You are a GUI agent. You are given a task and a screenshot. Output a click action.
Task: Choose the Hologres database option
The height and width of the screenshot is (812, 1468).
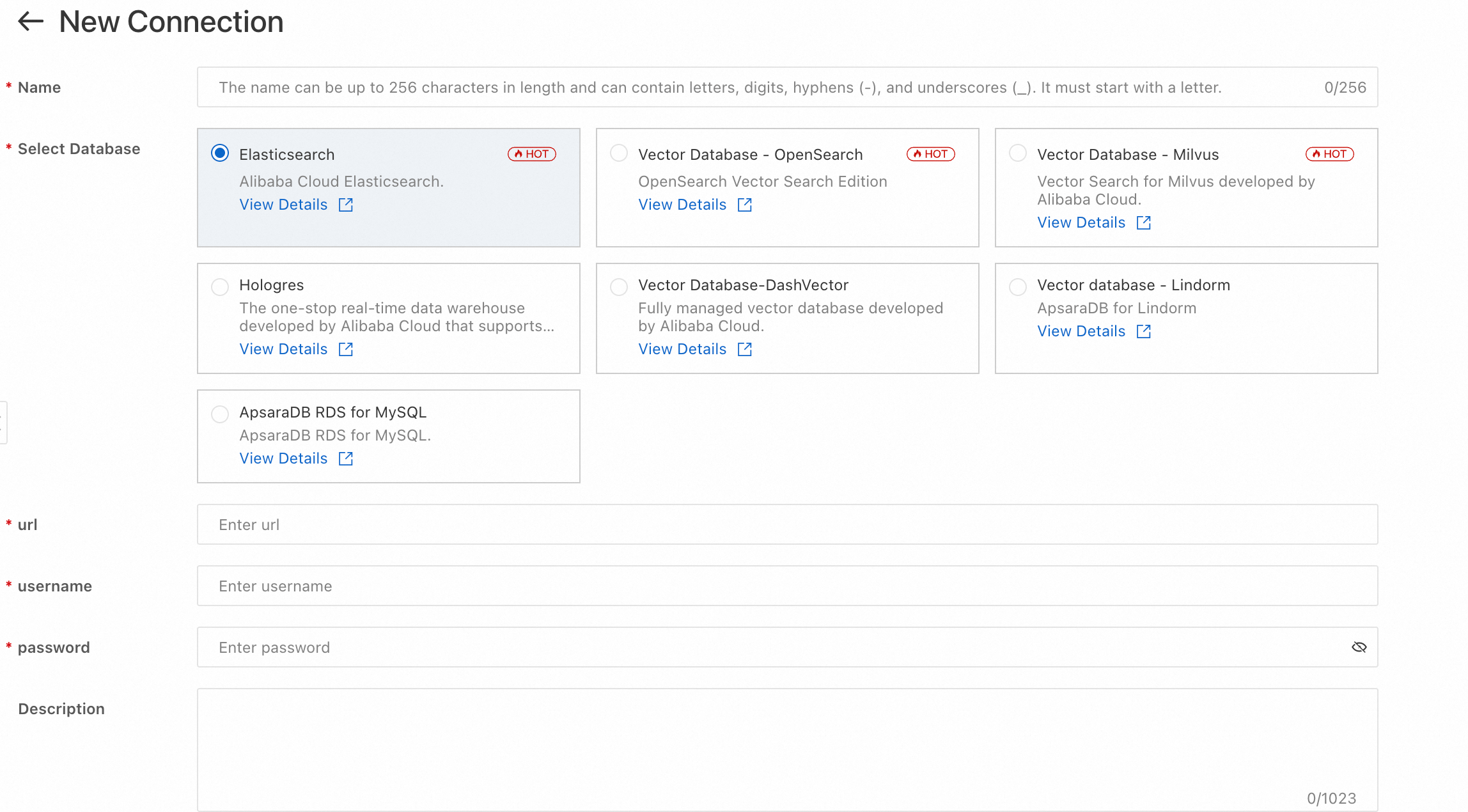tap(220, 286)
